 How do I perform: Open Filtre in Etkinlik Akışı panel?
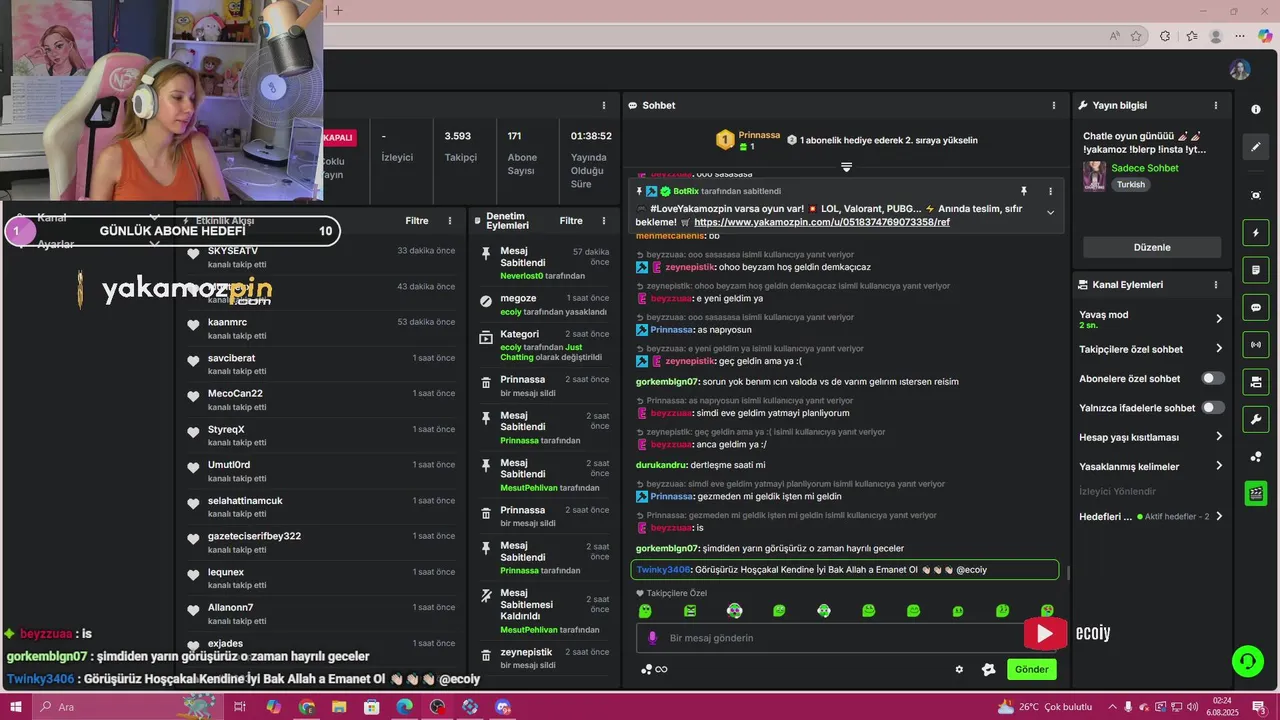[x=417, y=221]
